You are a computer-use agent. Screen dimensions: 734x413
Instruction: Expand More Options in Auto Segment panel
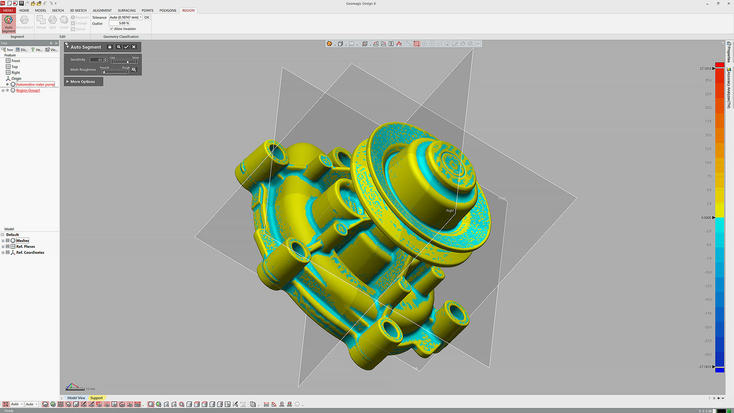(x=83, y=81)
